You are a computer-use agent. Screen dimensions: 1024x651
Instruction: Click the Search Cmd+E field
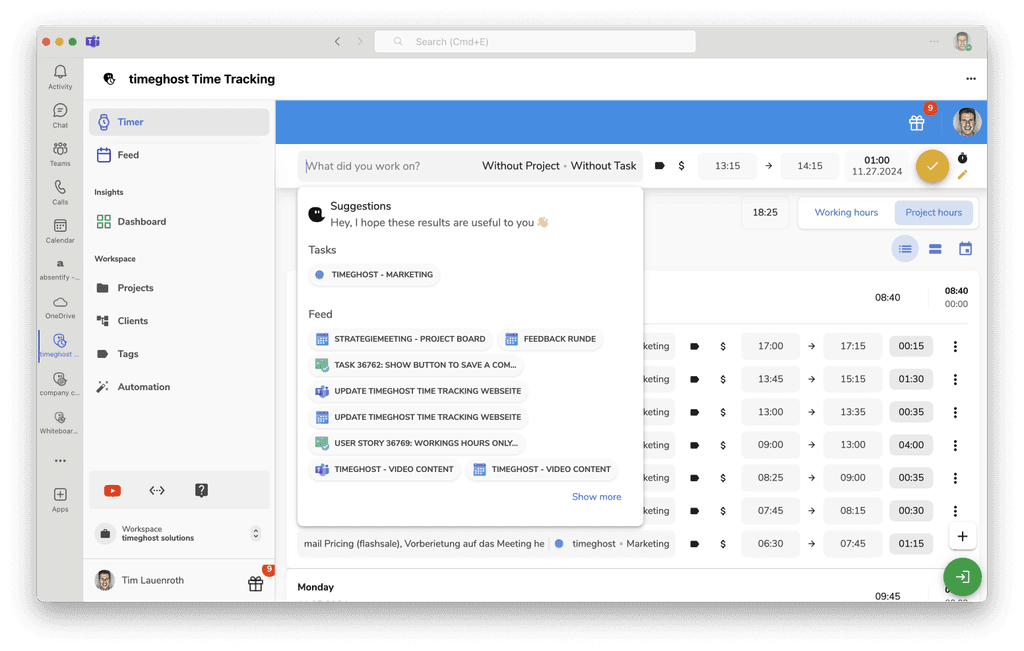click(x=535, y=41)
